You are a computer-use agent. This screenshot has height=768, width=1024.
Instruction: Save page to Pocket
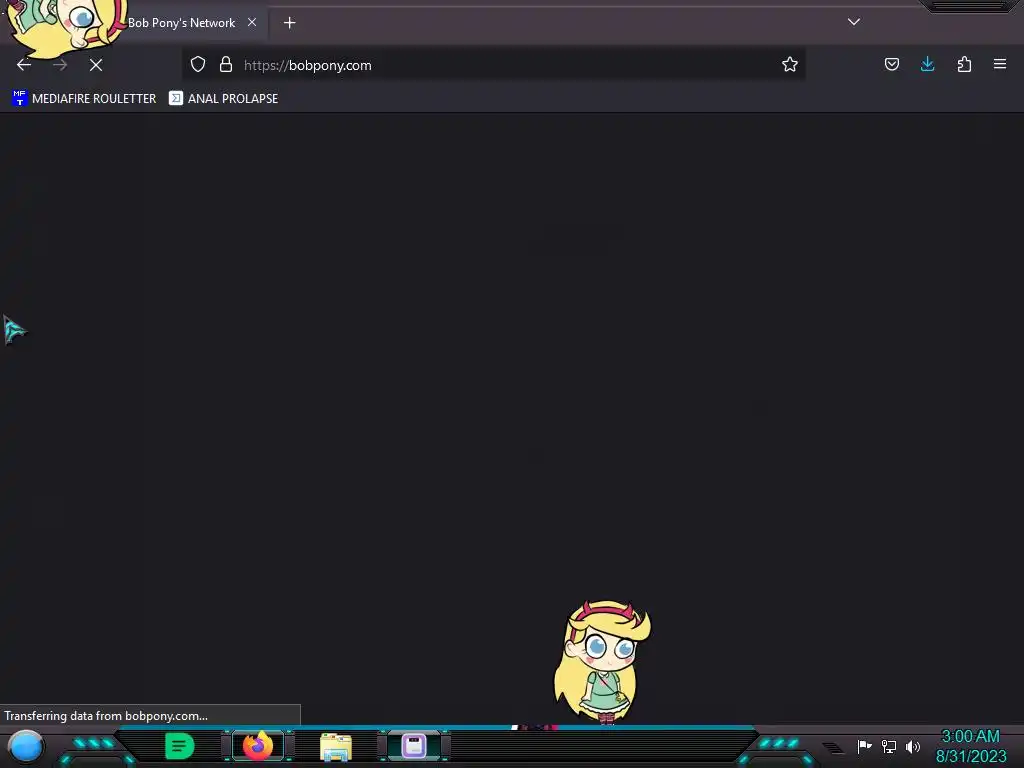[891, 64]
